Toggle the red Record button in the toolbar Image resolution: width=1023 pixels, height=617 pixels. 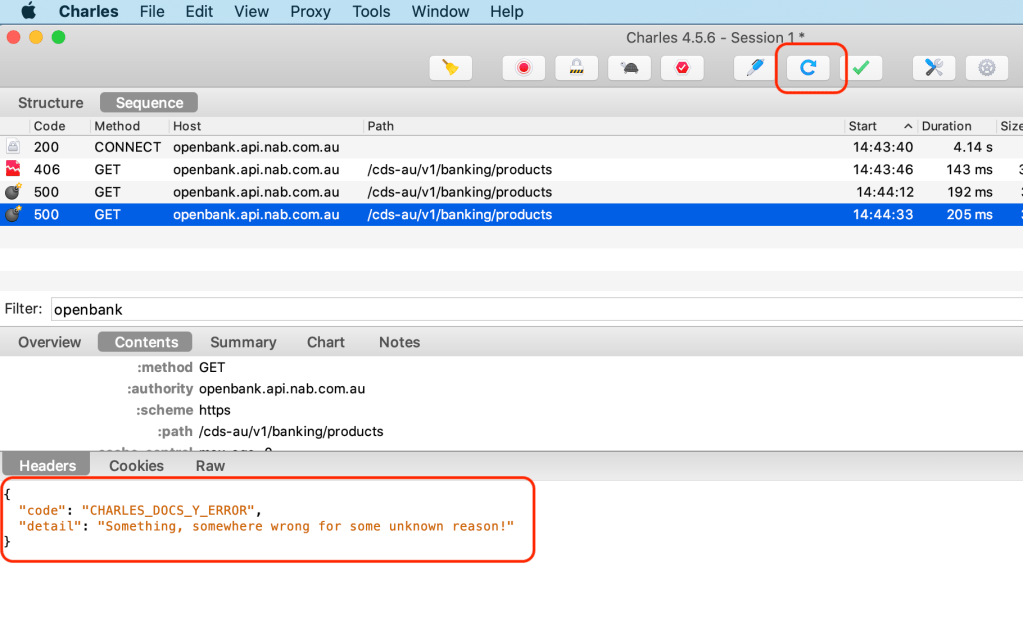[523, 68]
